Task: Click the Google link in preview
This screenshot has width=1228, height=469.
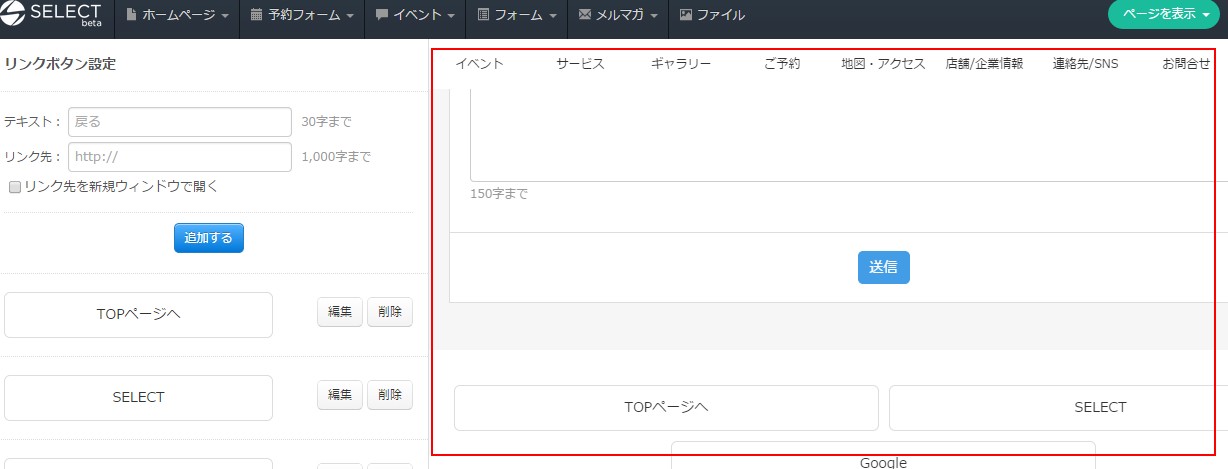Action: coord(883,456)
